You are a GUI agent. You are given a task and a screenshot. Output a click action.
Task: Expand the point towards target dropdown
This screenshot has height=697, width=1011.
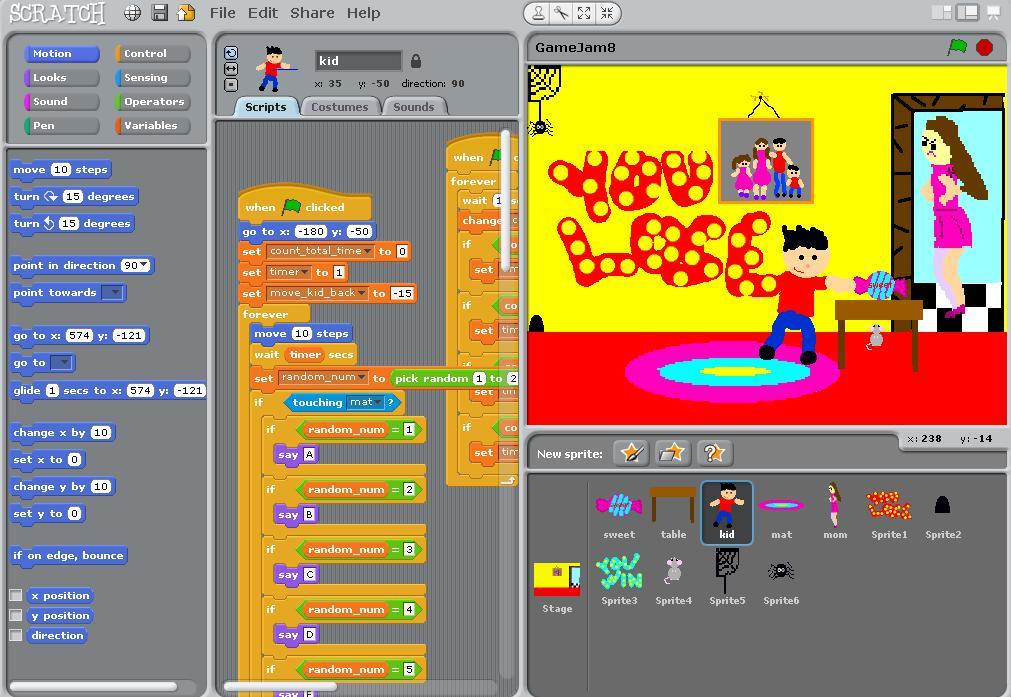(113, 293)
